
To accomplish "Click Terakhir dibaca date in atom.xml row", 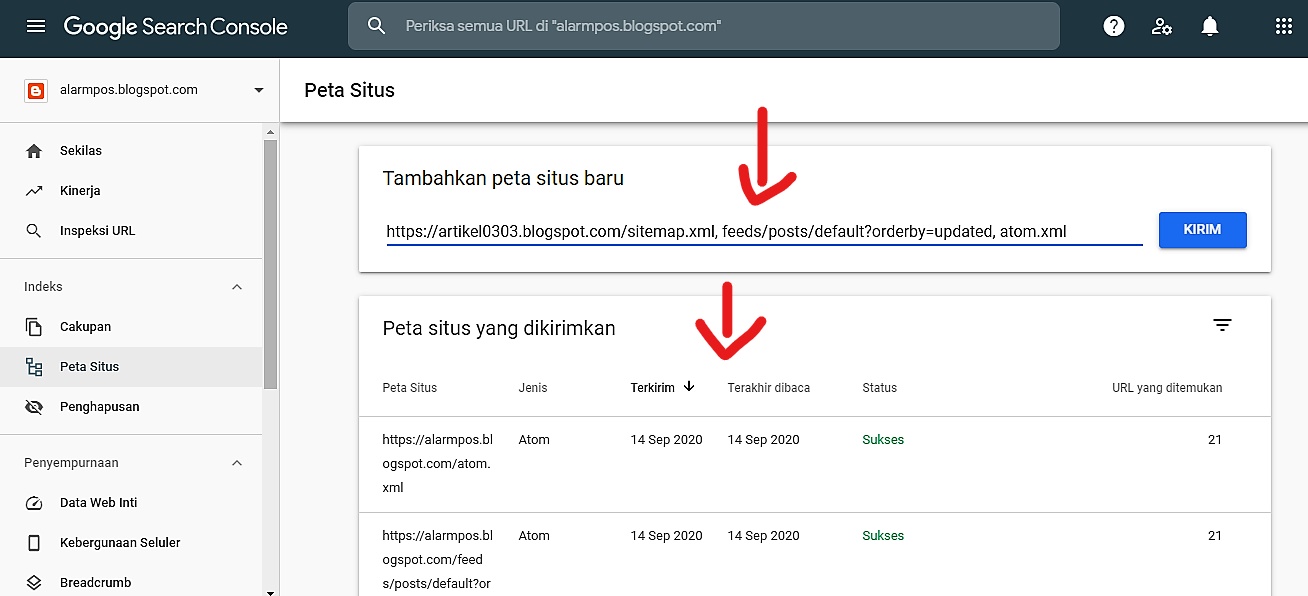I will pos(764,440).
